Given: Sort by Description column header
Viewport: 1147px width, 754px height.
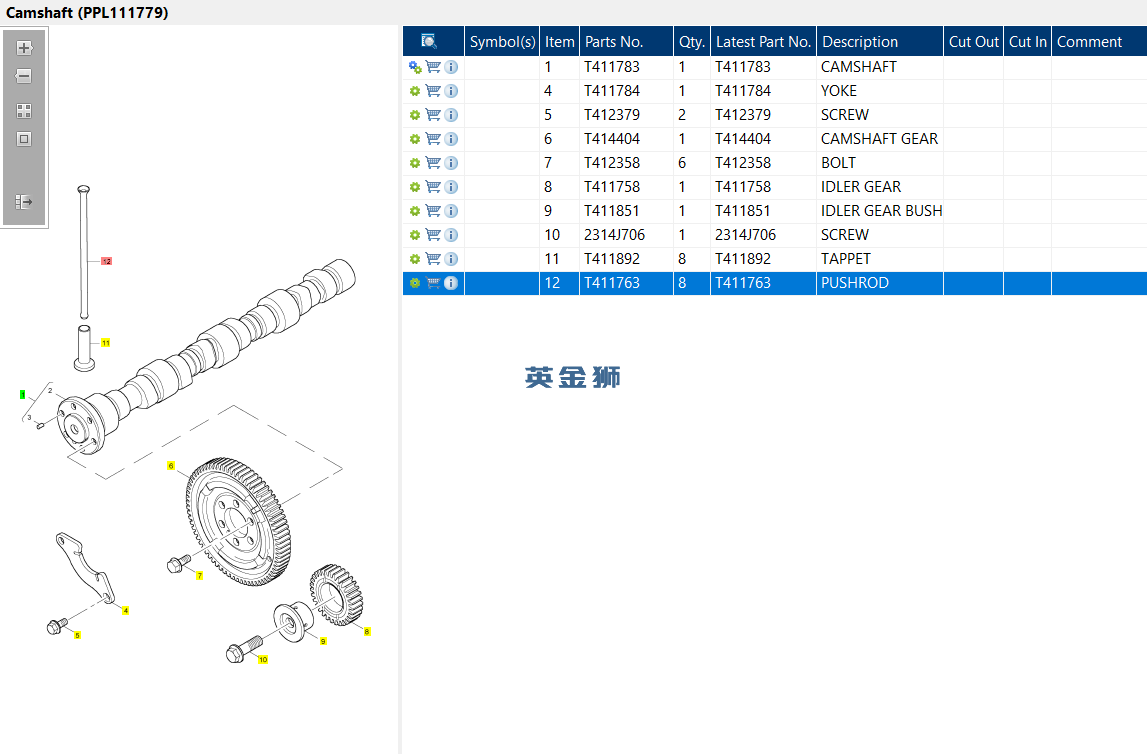Looking at the screenshot, I should pyautogui.click(x=880, y=42).
